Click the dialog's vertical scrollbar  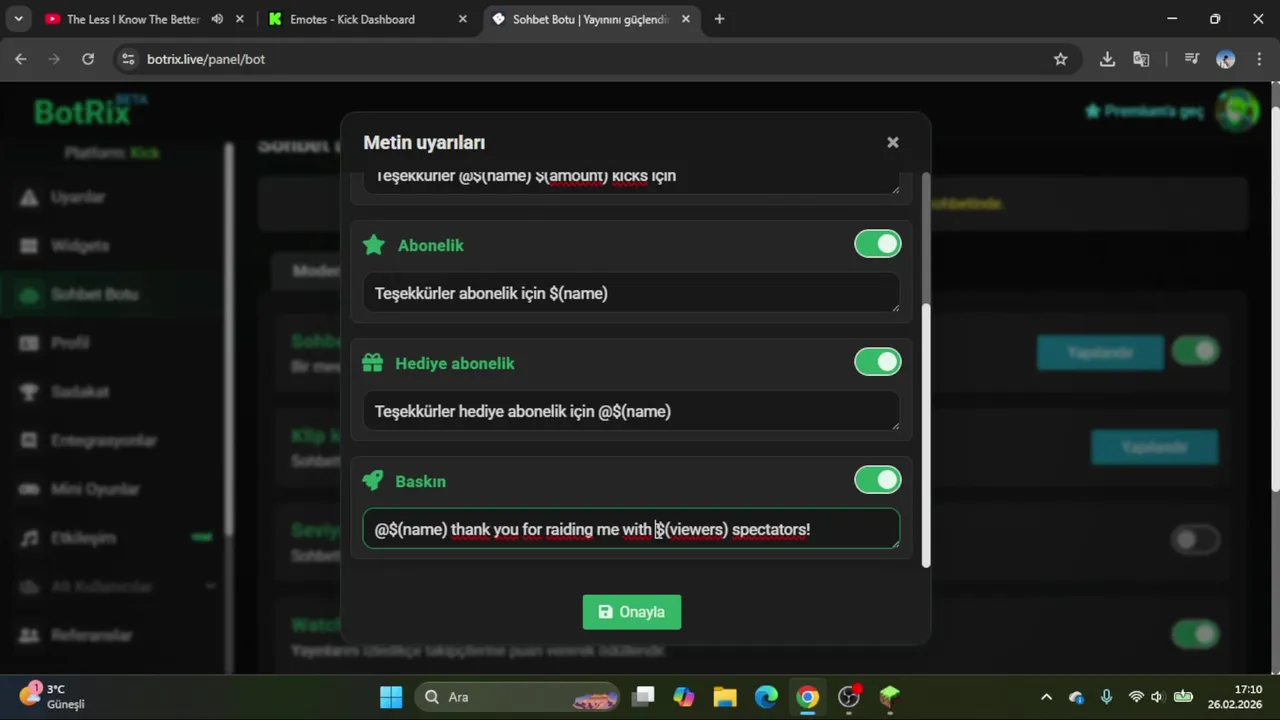(x=926, y=435)
